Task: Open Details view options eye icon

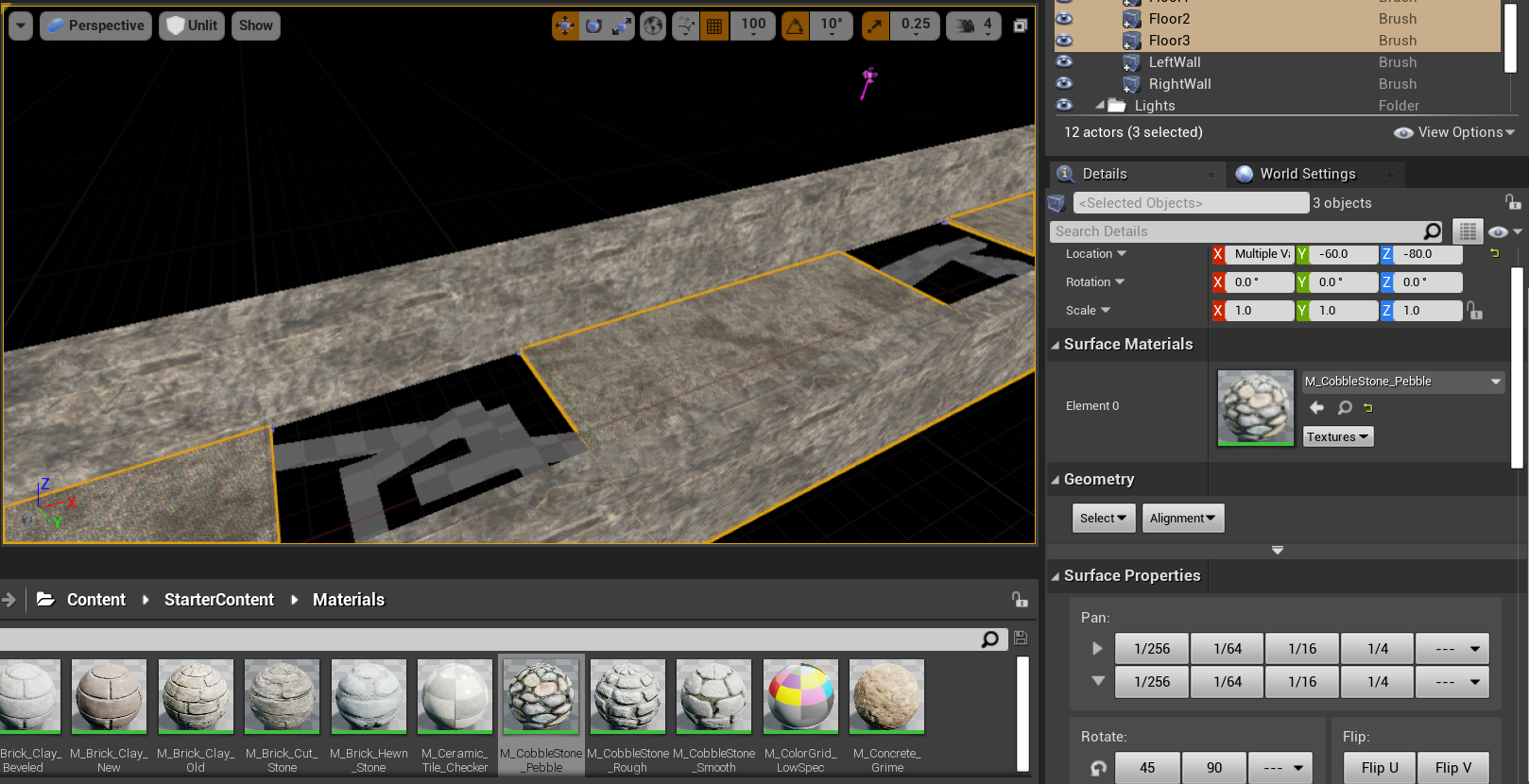Action: point(1503,231)
